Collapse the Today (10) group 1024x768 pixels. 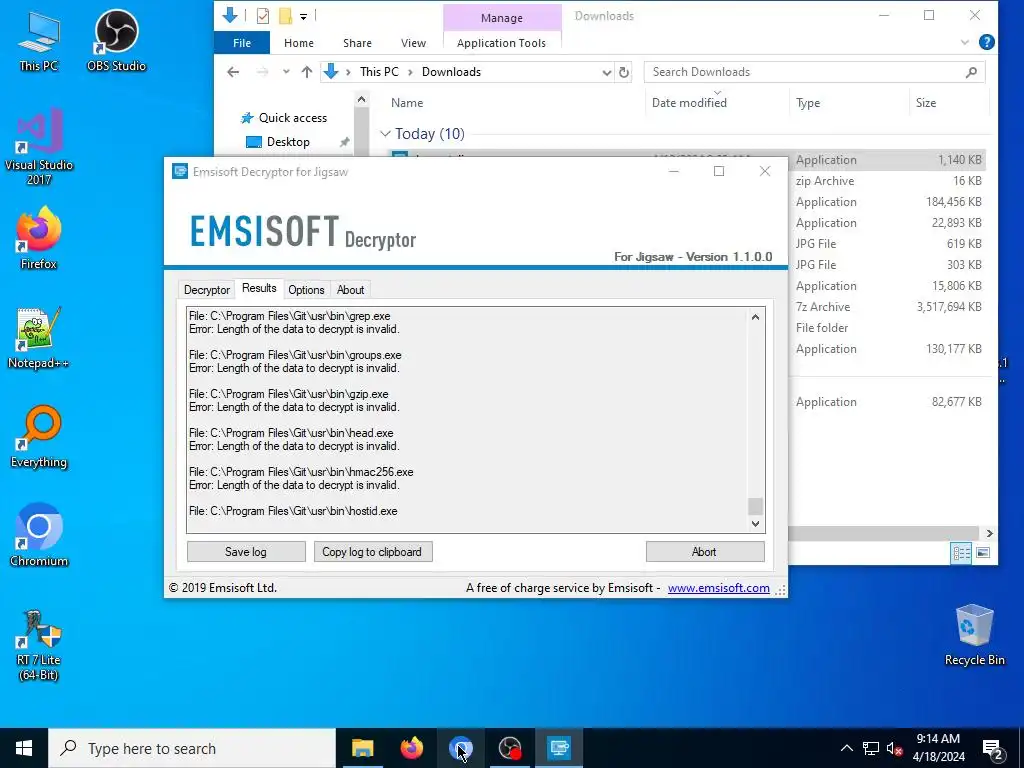point(385,134)
